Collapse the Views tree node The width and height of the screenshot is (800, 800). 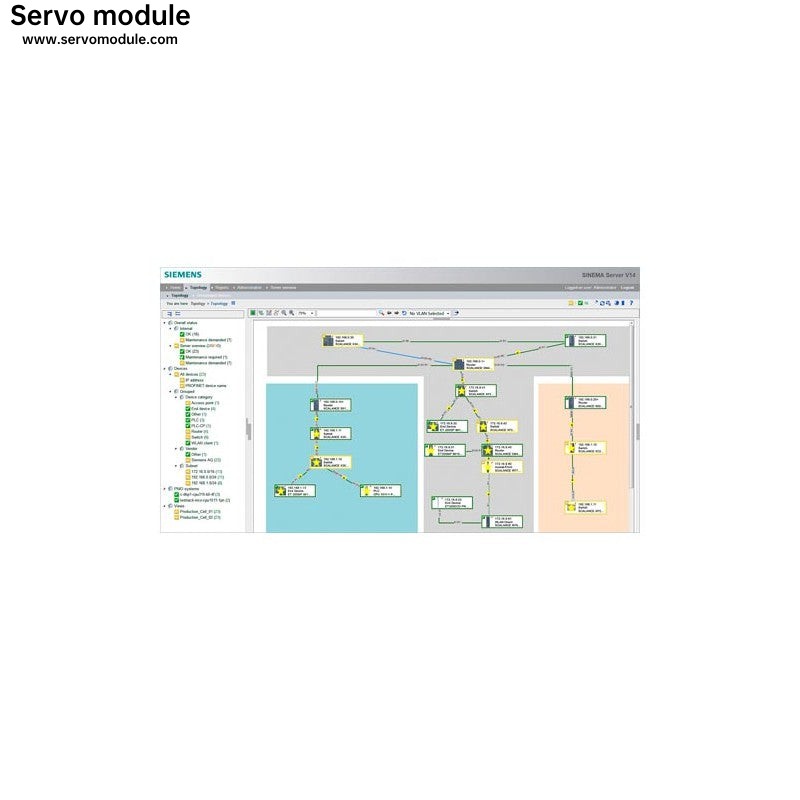point(165,506)
